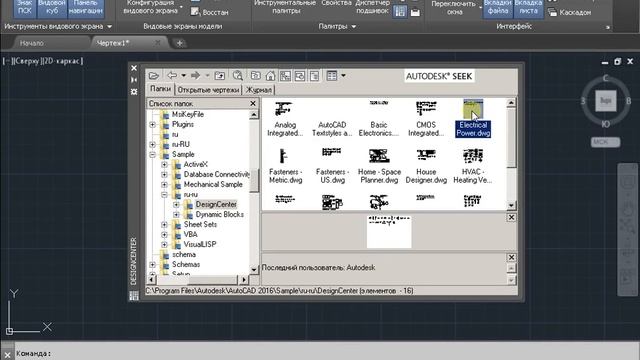Image resolution: width=640 pixels, height=360 pixels.
Task: Open the Views dropdown arrow
Action: pos(343,76)
